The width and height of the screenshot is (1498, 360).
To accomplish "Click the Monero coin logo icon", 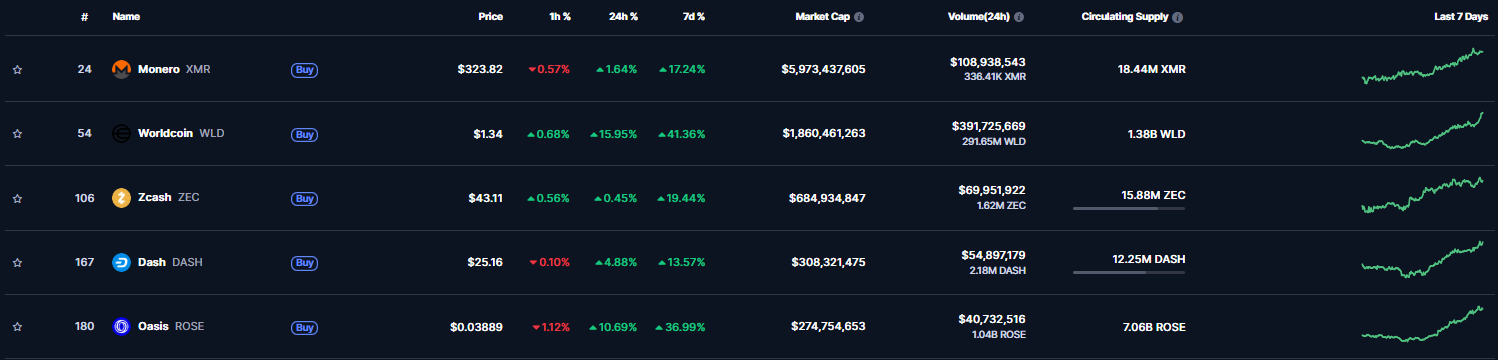I will click(121, 70).
